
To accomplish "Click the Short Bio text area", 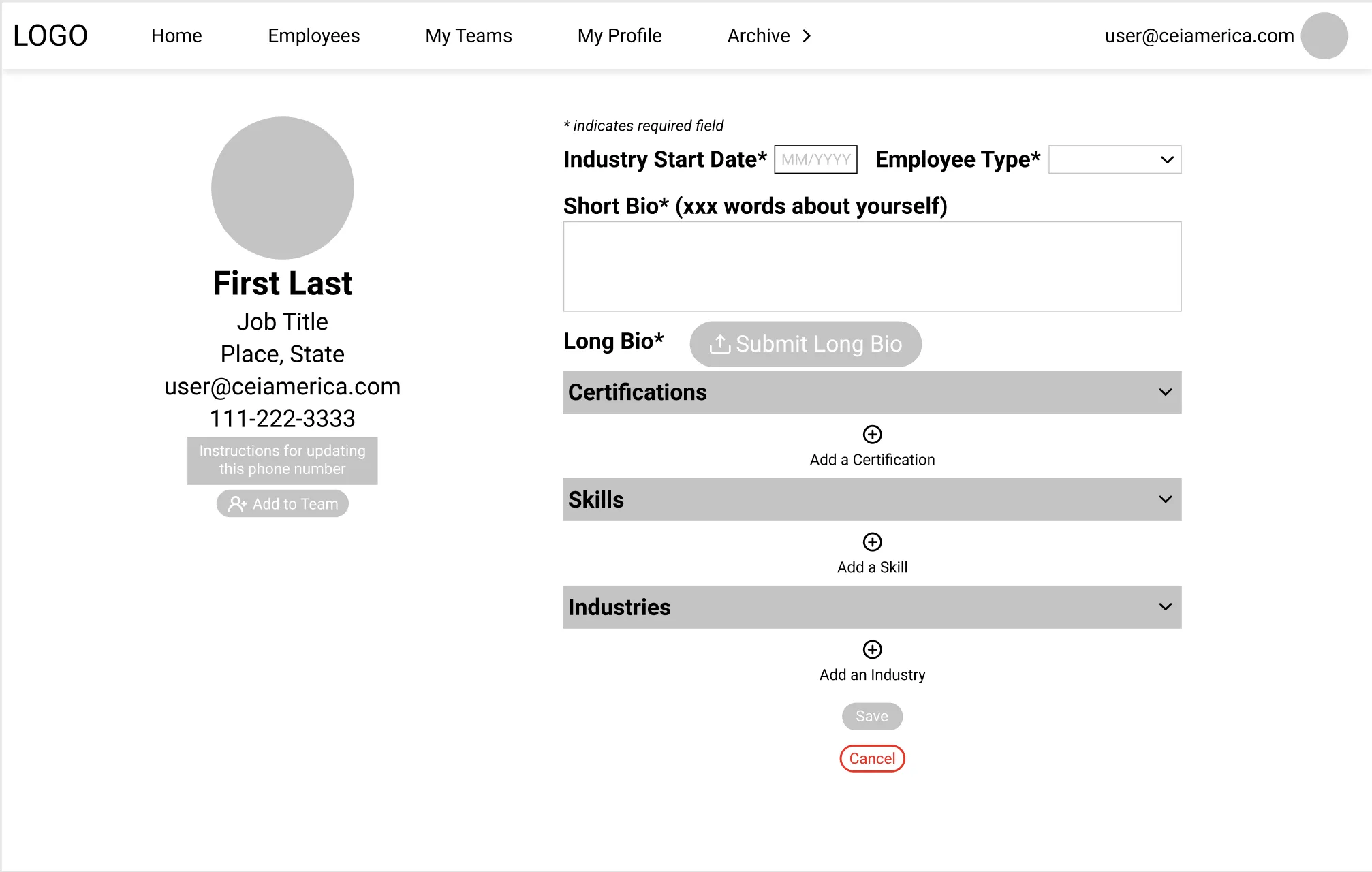I will pyautogui.click(x=872, y=266).
